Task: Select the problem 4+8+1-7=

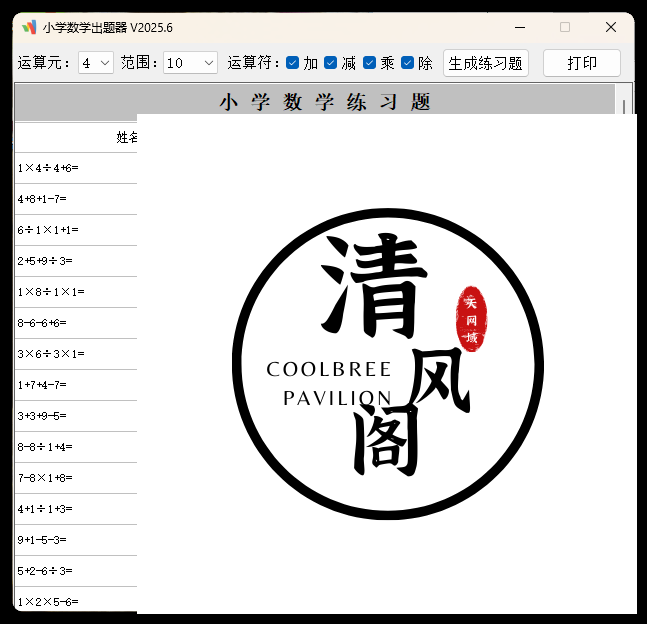Action: click(x=42, y=199)
